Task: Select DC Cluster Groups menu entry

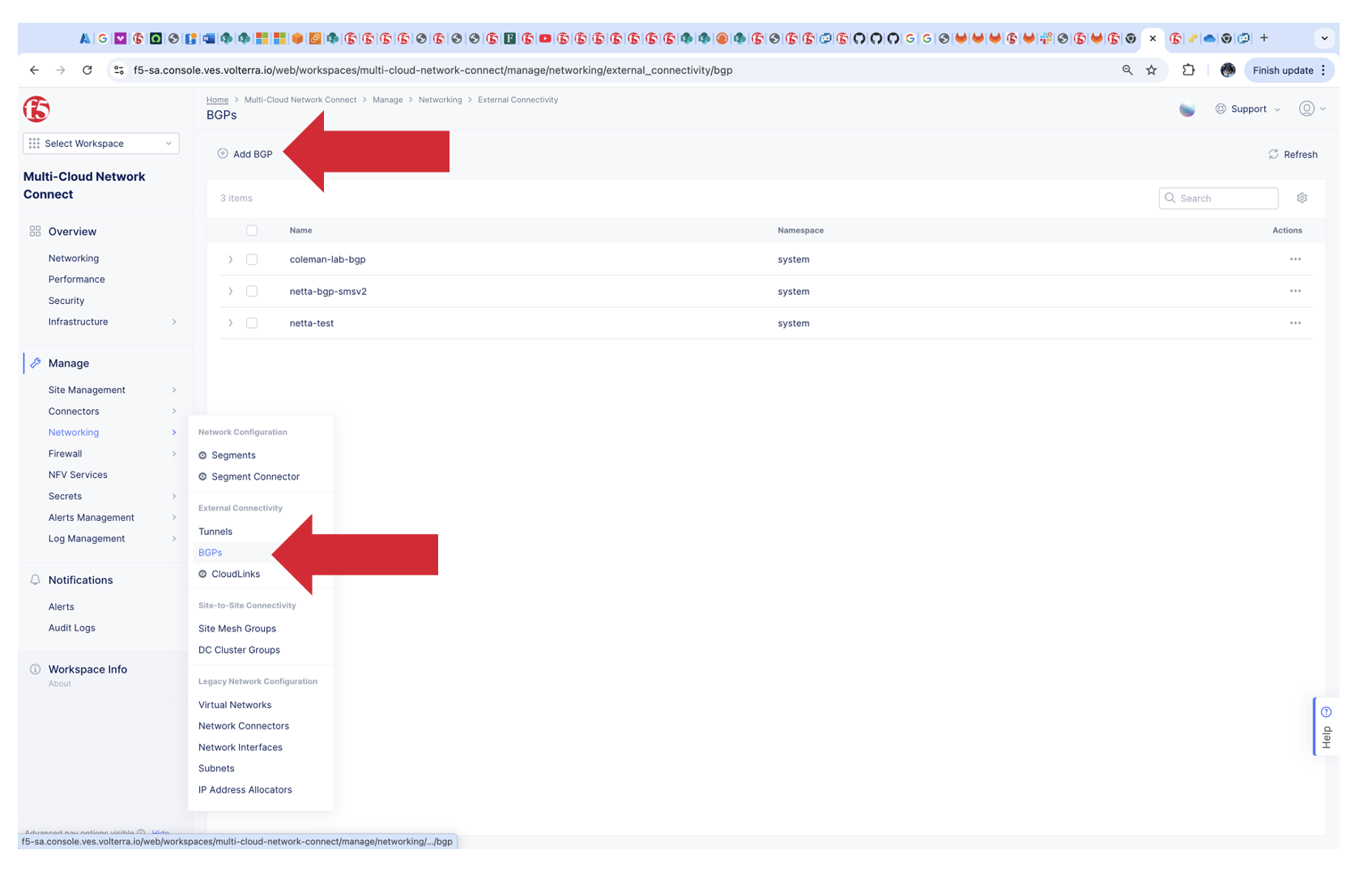Action: pyautogui.click(x=239, y=650)
